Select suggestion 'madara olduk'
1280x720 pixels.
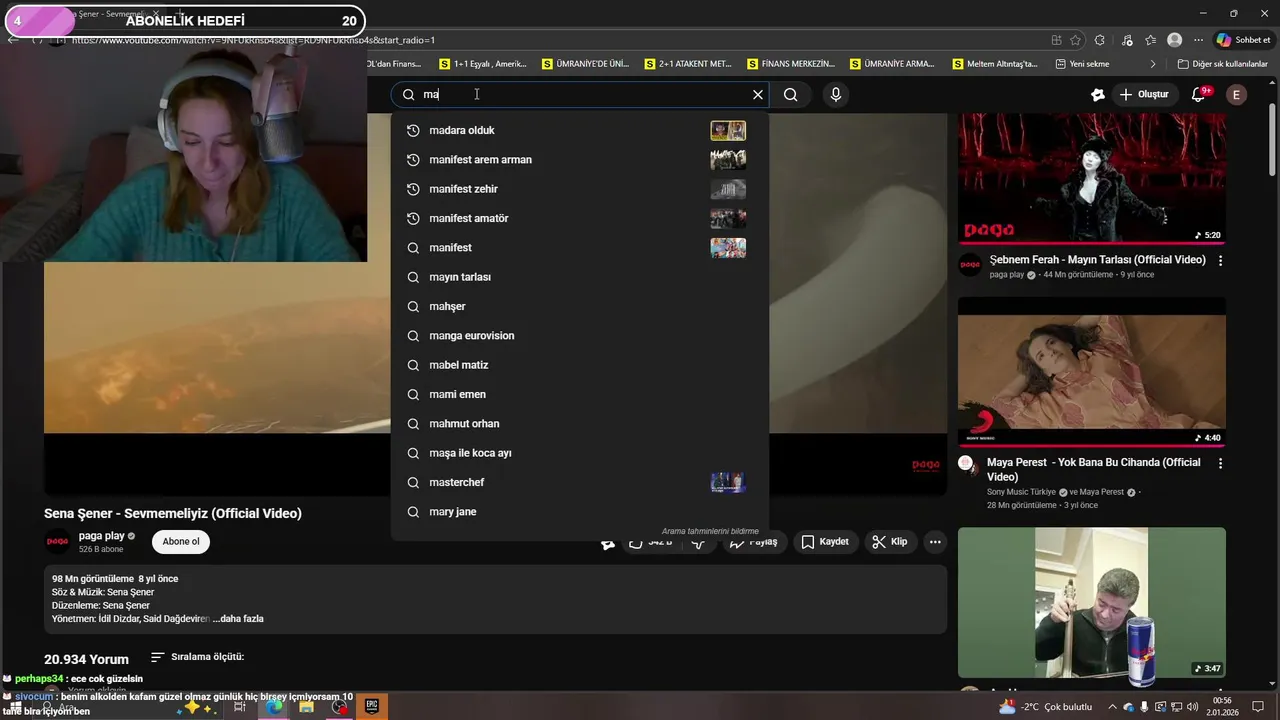580,131
